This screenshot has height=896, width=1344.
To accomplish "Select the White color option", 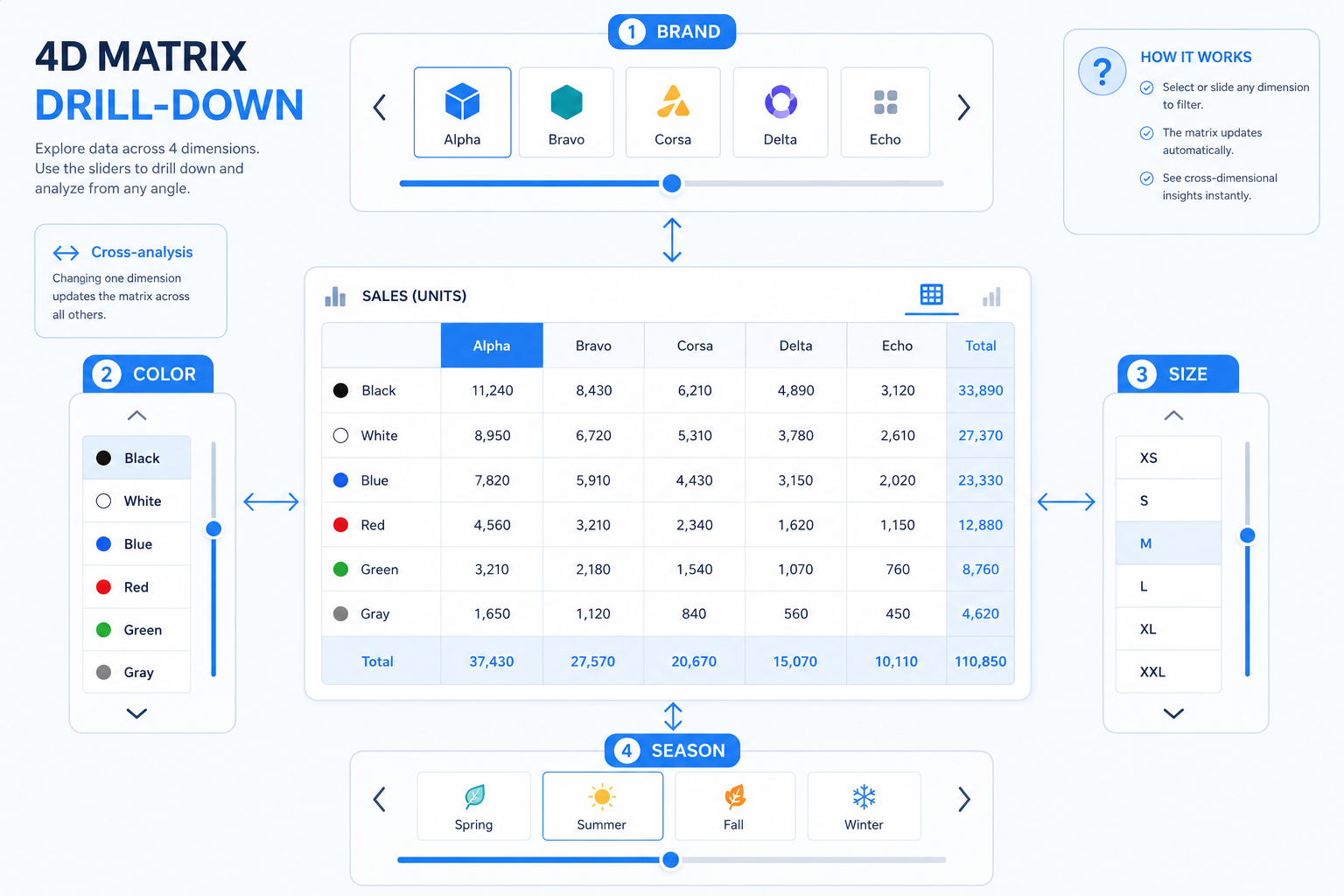I will point(136,501).
